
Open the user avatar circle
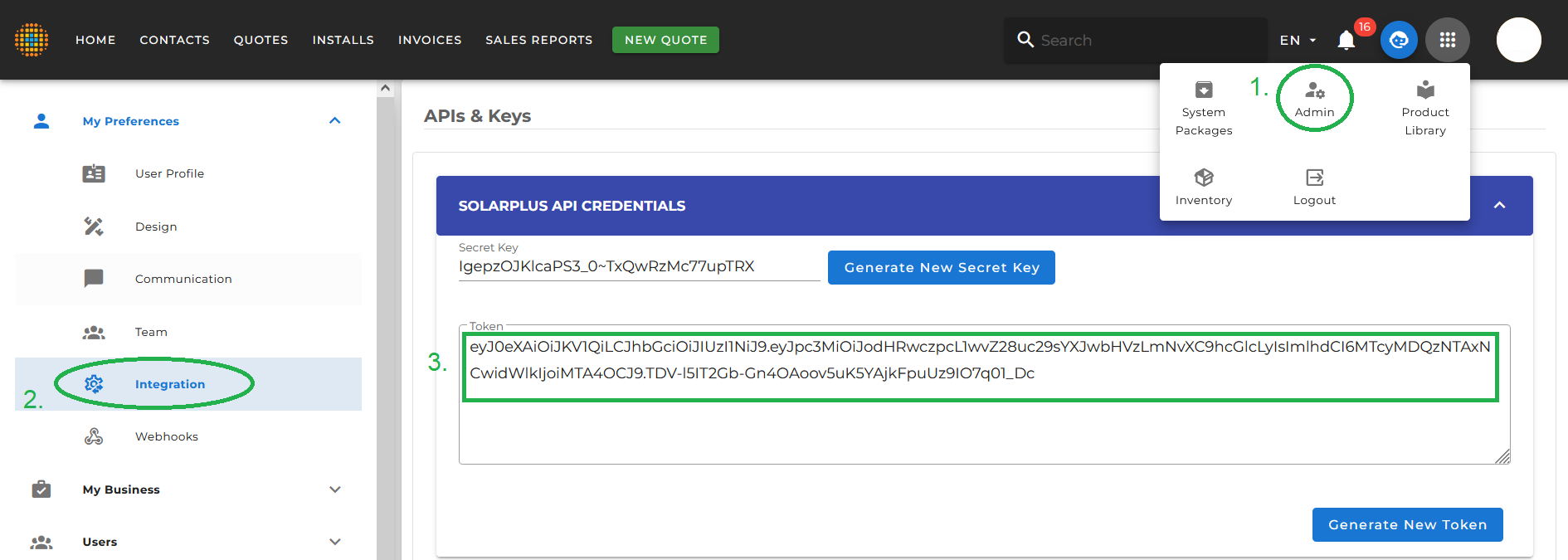(x=1518, y=40)
